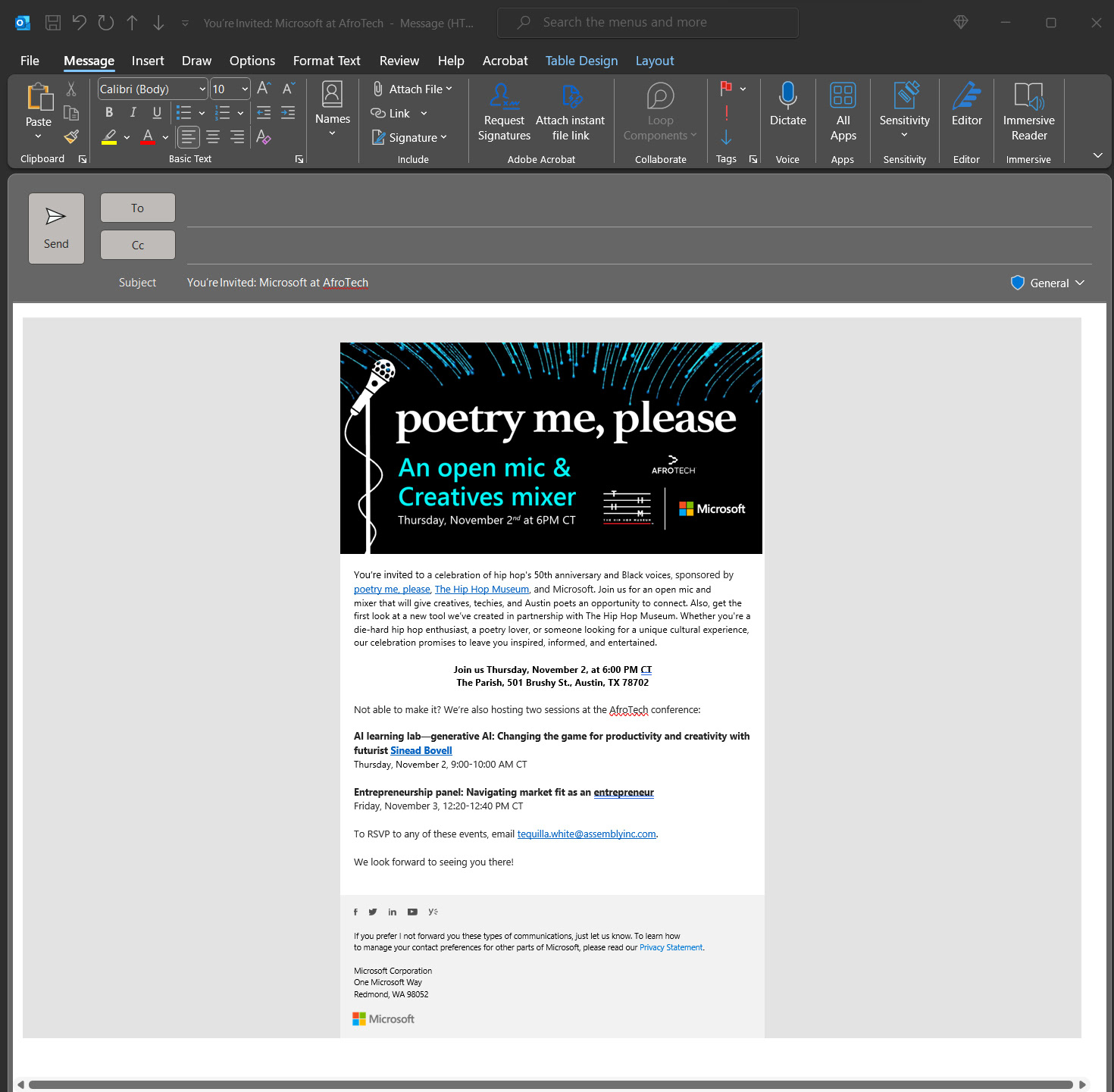This screenshot has height=1092, width=1114.
Task: Expand Paste options arrow
Action: point(39,136)
